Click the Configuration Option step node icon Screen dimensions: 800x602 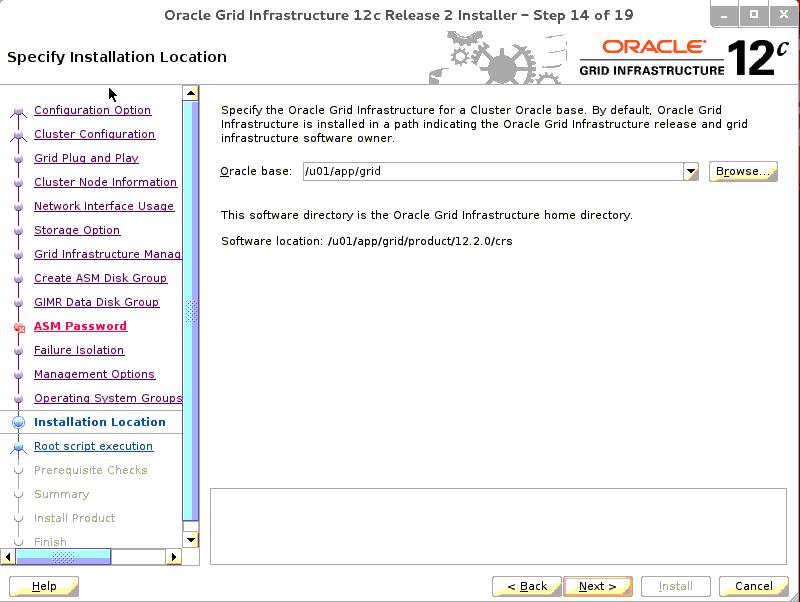(x=18, y=112)
